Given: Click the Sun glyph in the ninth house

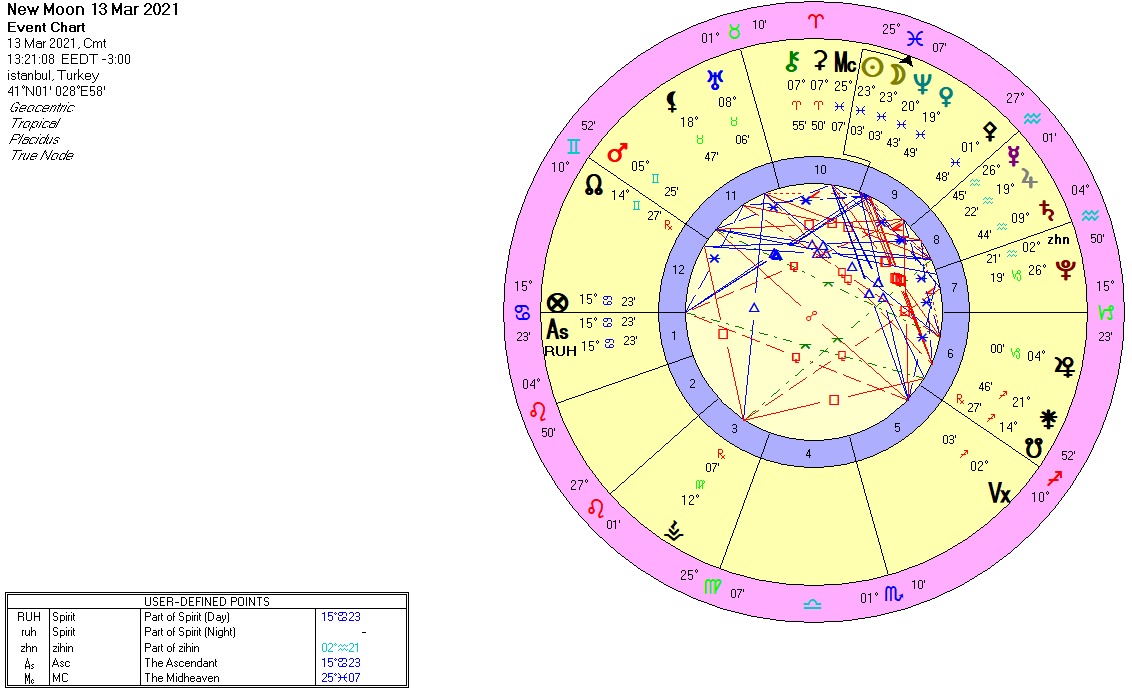Looking at the screenshot, I should [x=873, y=68].
